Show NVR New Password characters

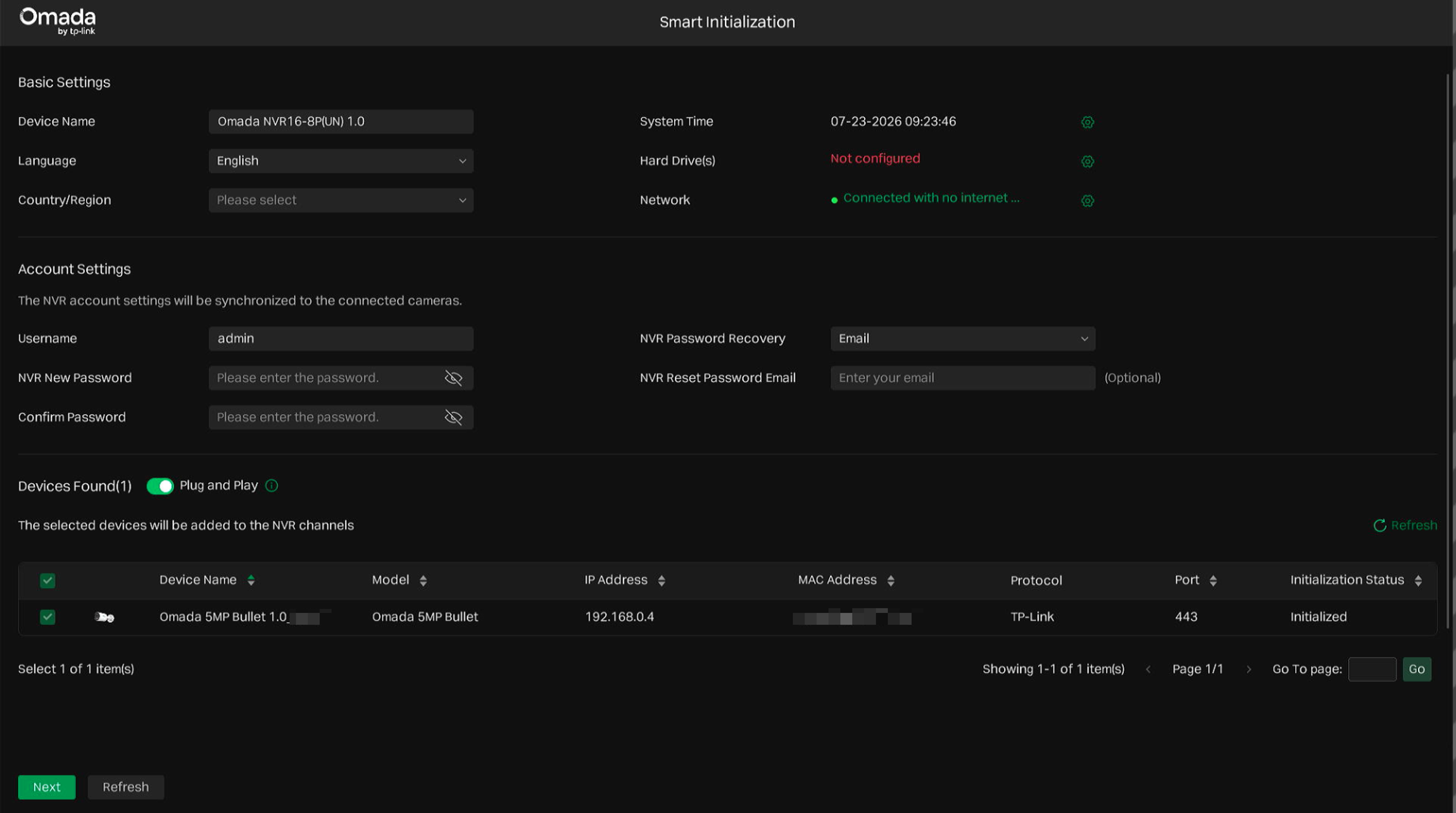tap(453, 378)
